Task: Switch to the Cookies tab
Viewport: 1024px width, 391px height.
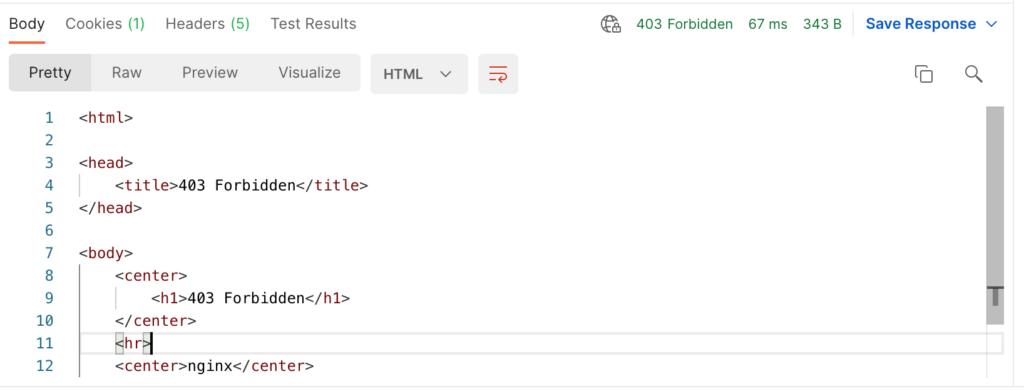Action: (x=104, y=24)
